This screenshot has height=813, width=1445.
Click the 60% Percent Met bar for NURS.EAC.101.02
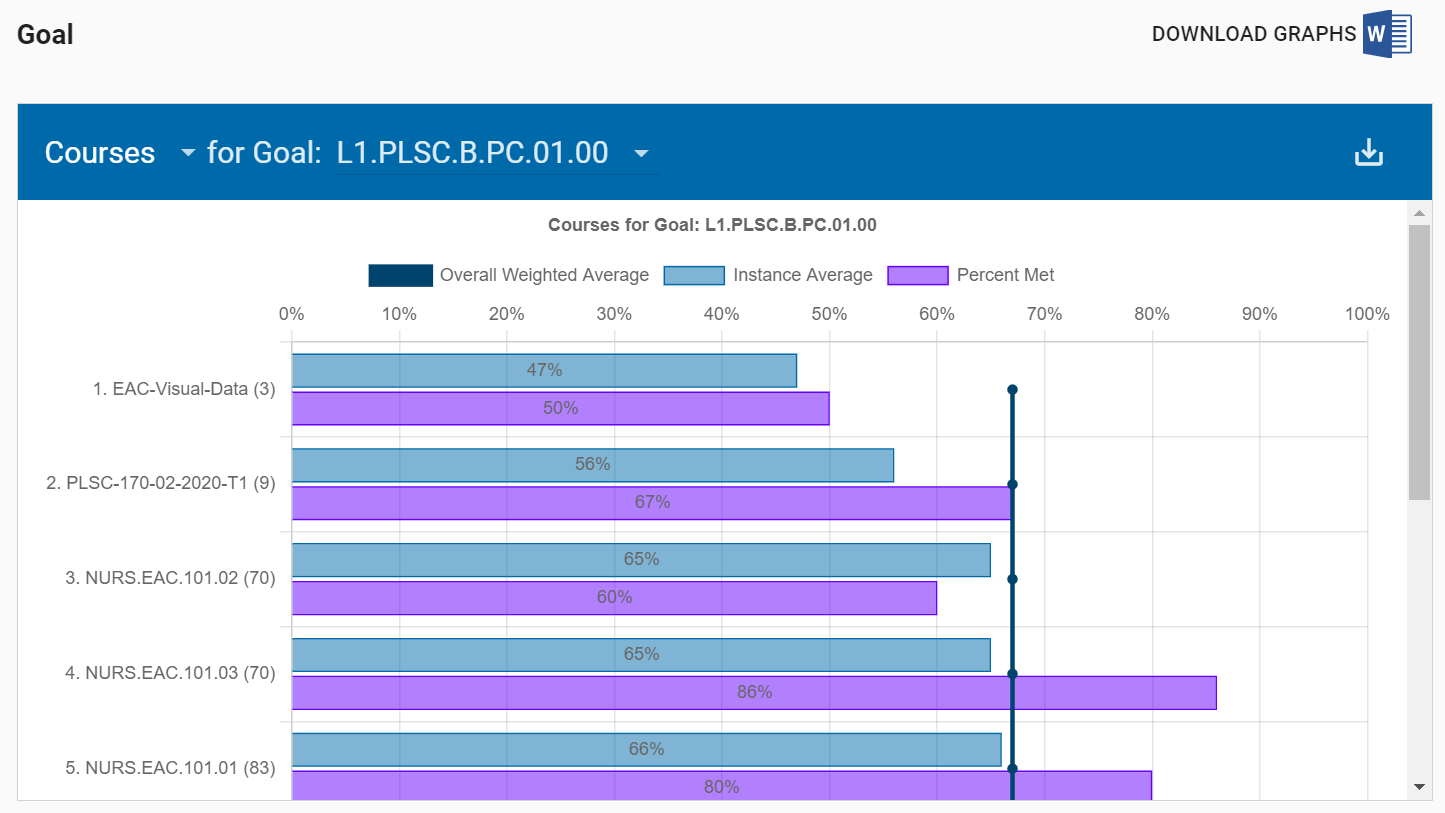[x=614, y=598]
